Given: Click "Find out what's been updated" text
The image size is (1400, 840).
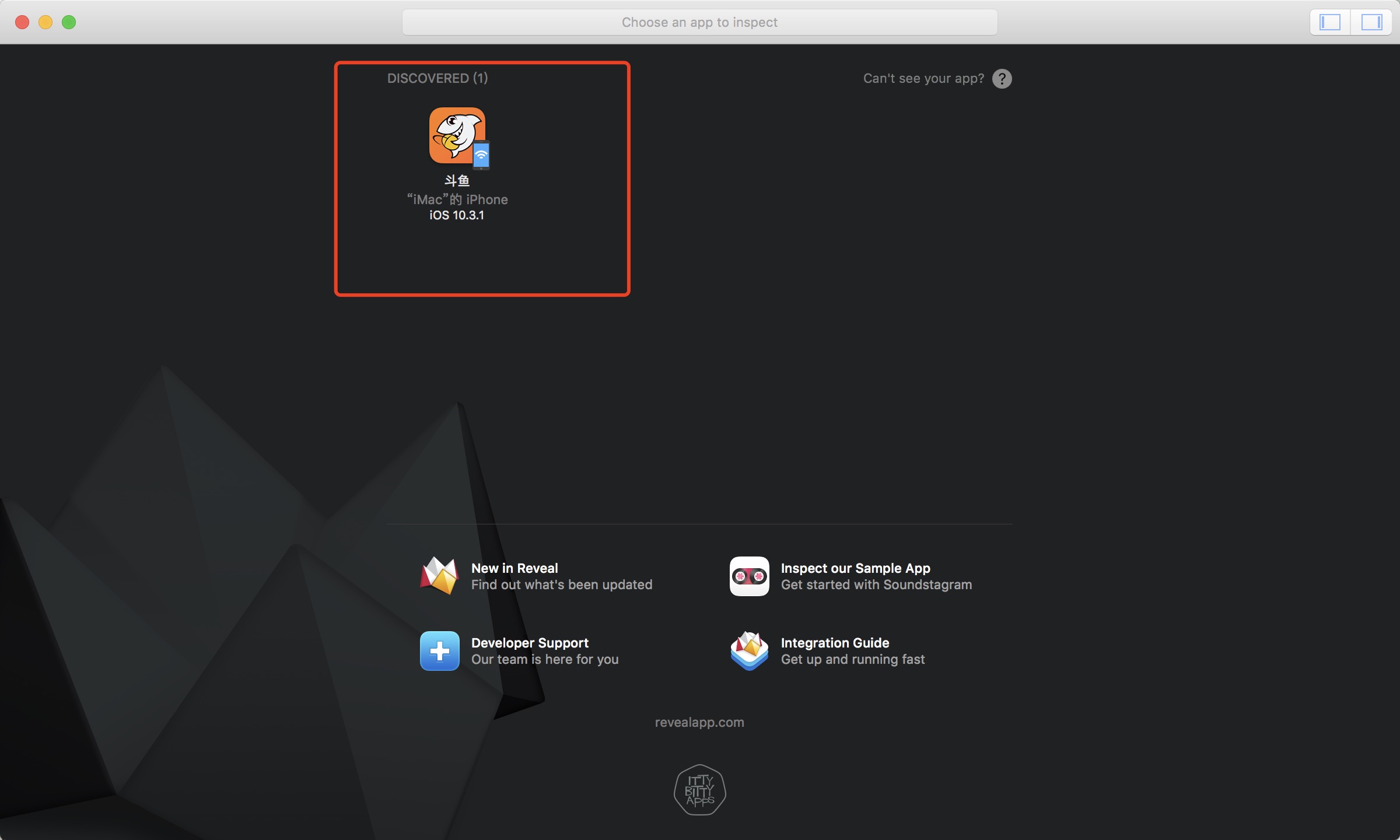Looking at the screenshot, I should point(562,584).
